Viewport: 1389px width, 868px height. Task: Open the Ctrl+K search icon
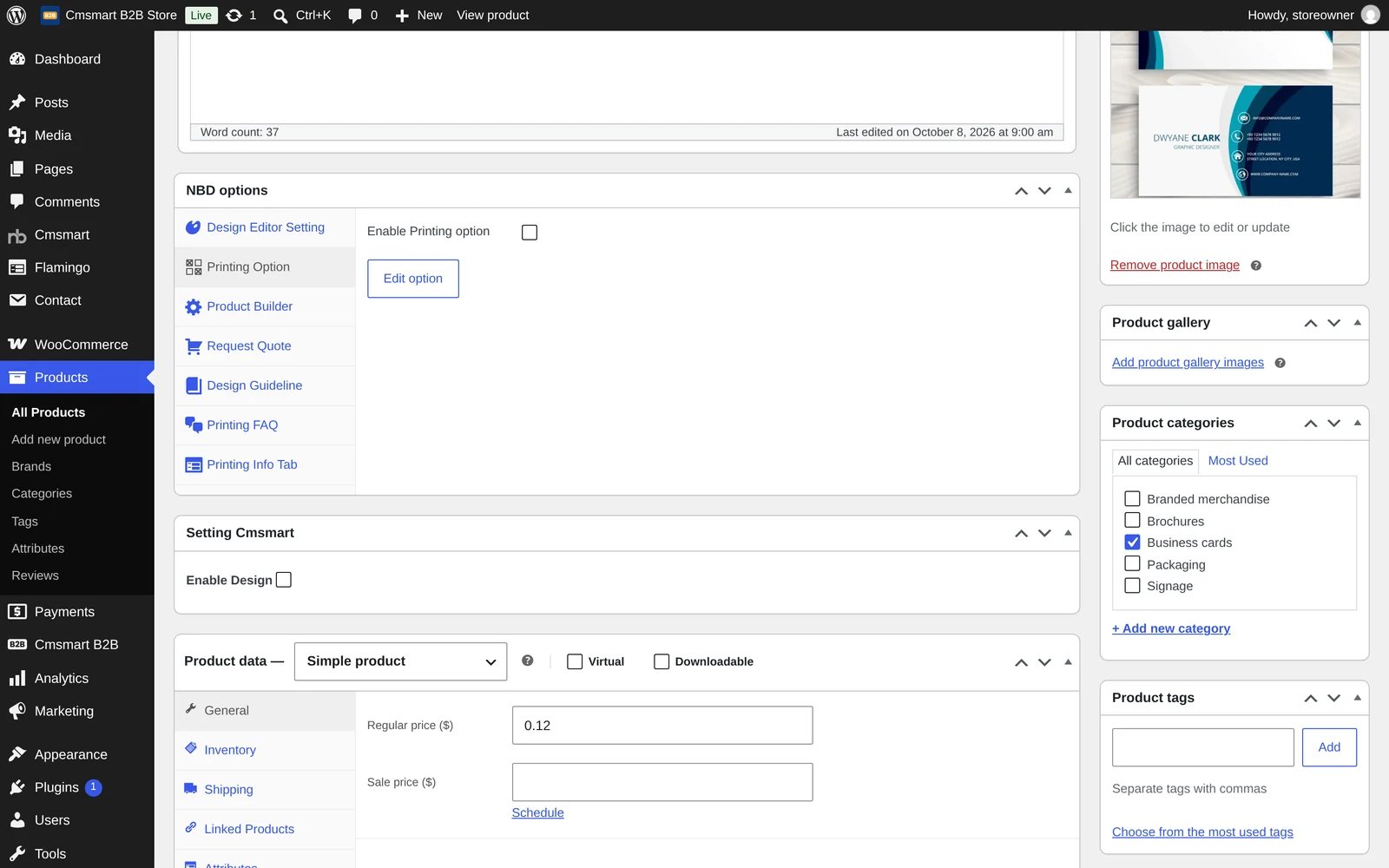280,16
